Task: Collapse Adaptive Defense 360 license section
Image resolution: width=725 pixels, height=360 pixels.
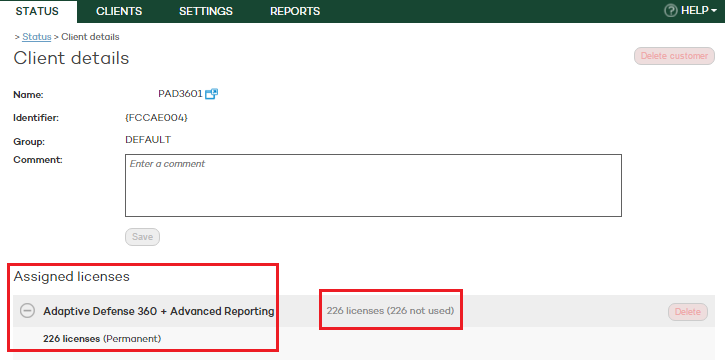Action: coord(27,311)
